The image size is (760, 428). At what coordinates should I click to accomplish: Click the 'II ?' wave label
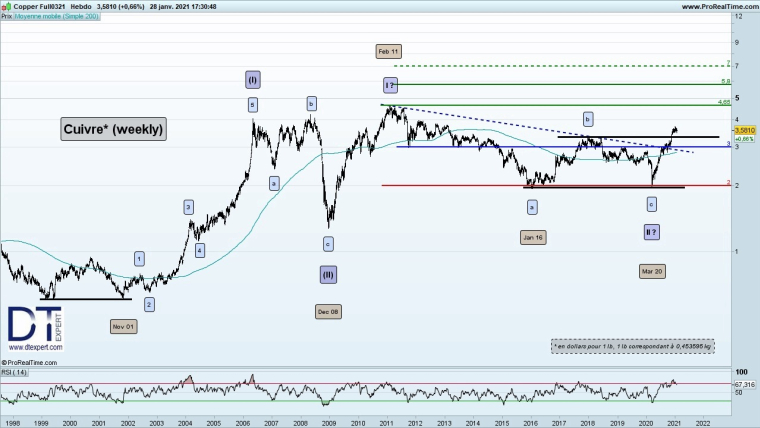[x=651, y=232]
